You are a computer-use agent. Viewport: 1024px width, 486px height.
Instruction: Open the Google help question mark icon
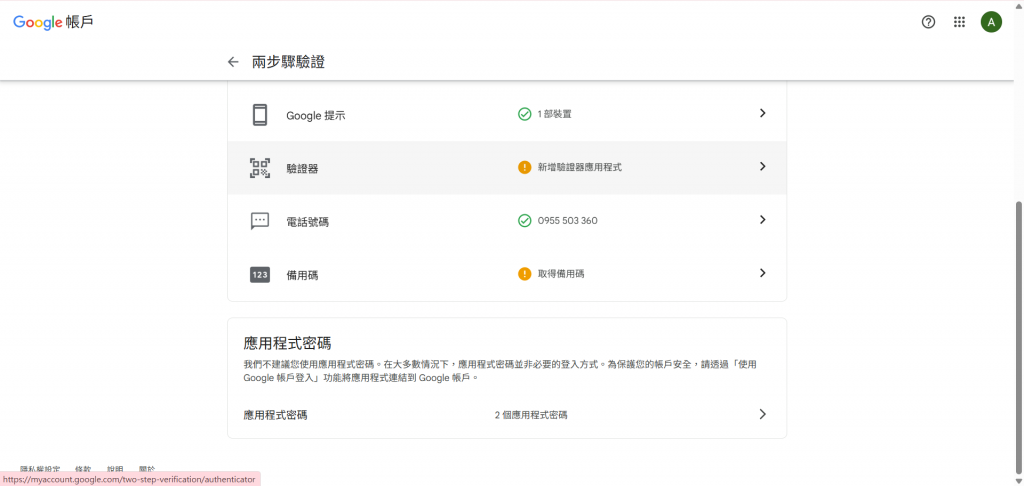pos(928,22)
